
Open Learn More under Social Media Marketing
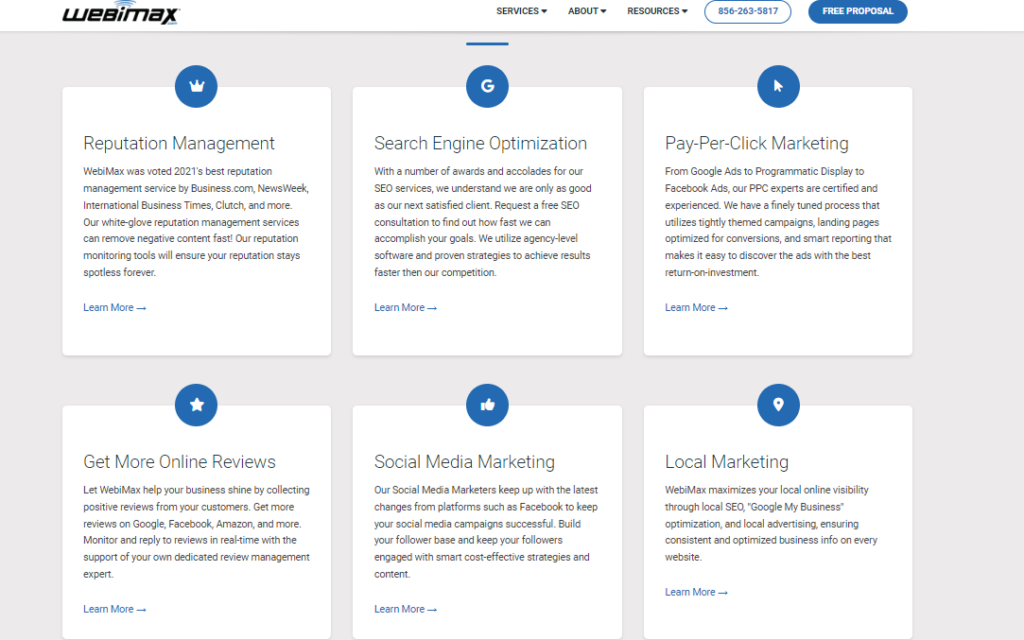(x=405, y=609)
